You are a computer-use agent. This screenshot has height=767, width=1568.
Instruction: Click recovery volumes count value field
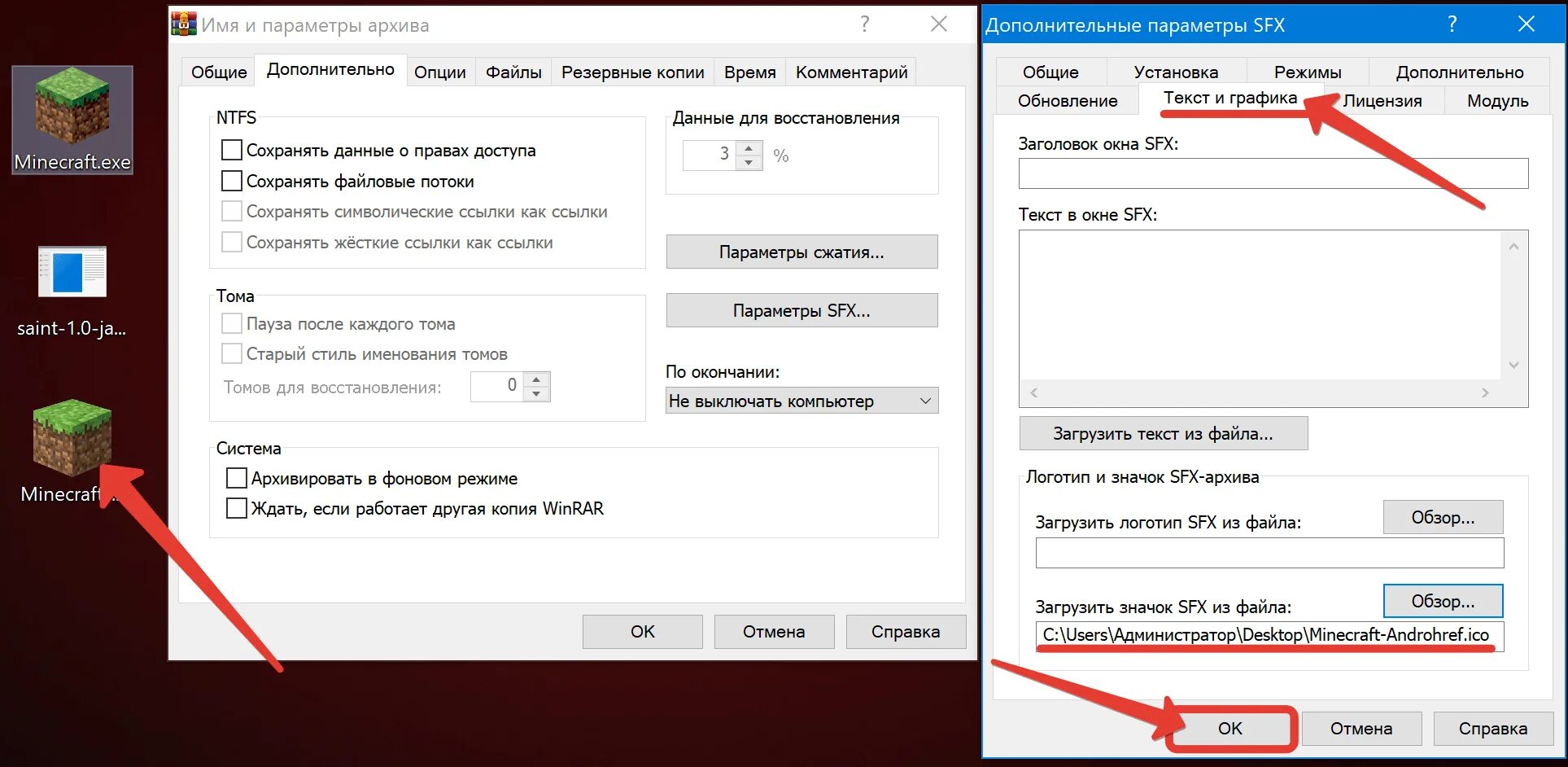click(x=497, y=386)
